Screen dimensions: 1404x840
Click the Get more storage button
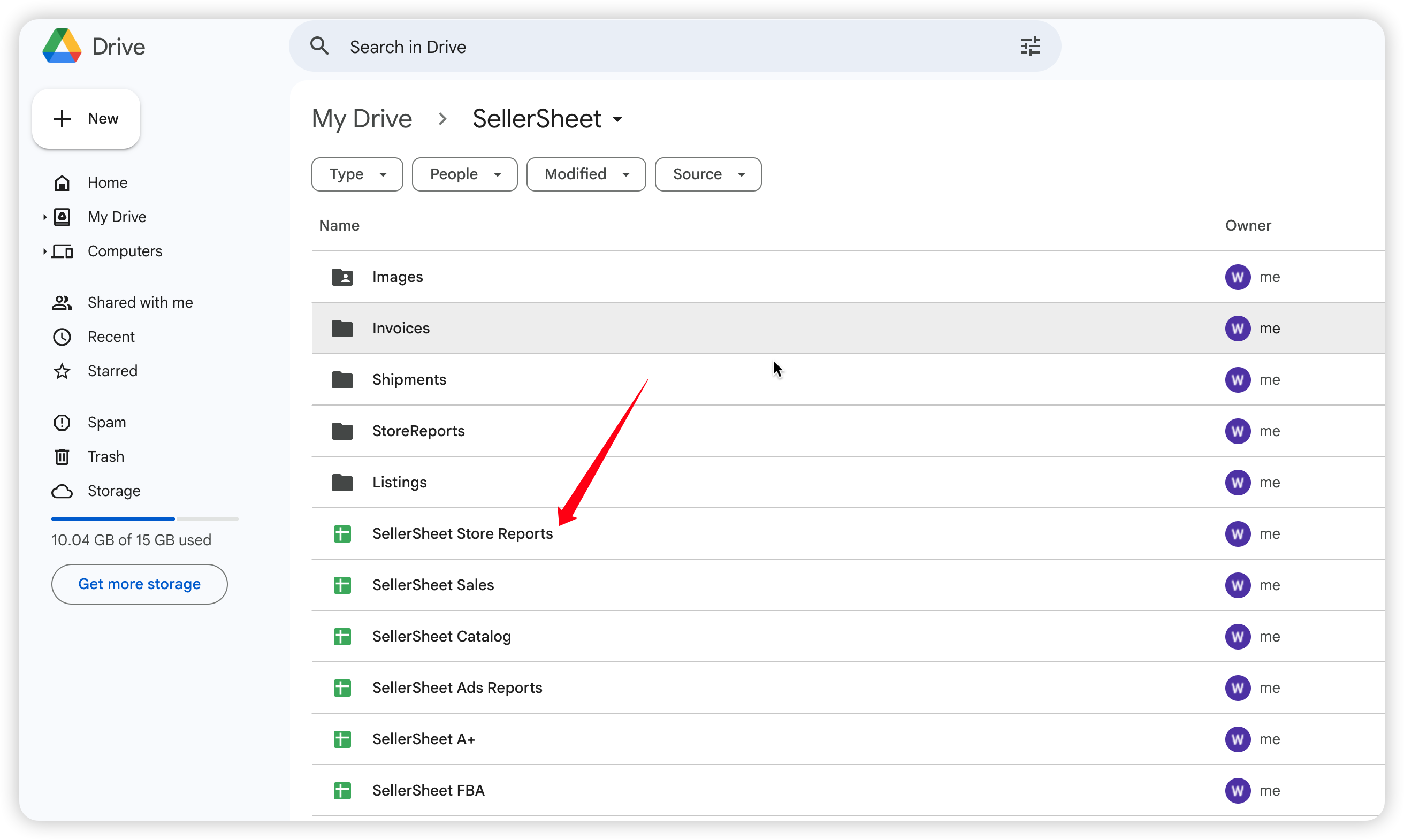[x=139, y=584]
